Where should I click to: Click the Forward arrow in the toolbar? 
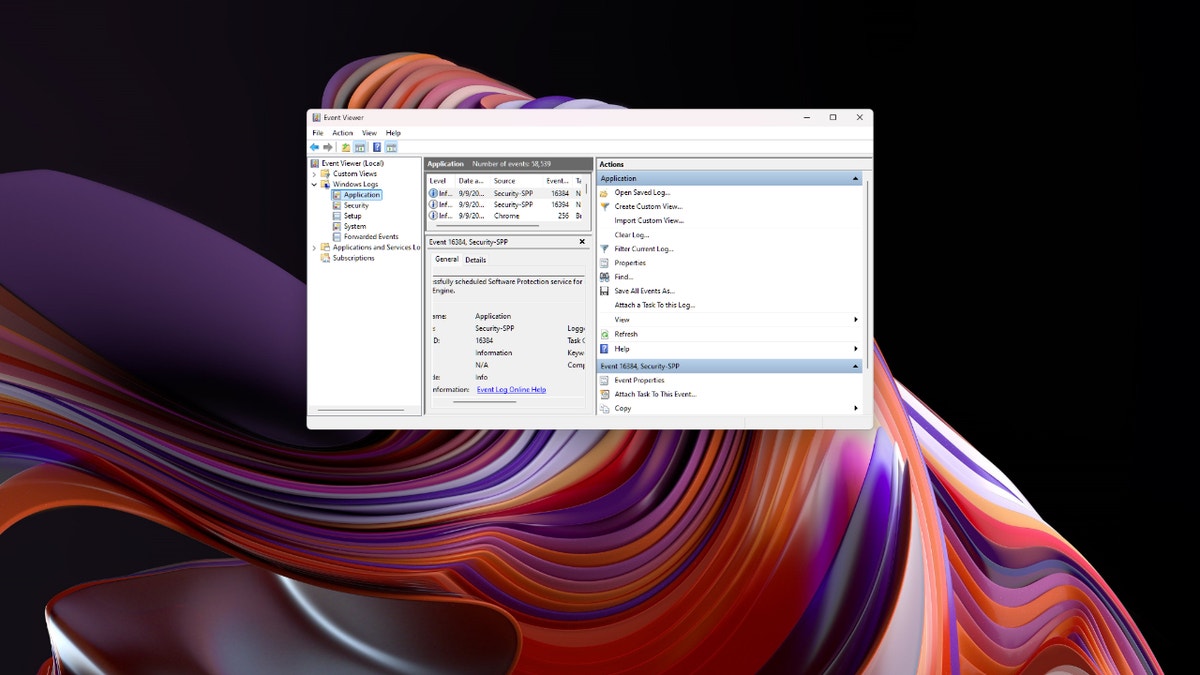(327, 147)
